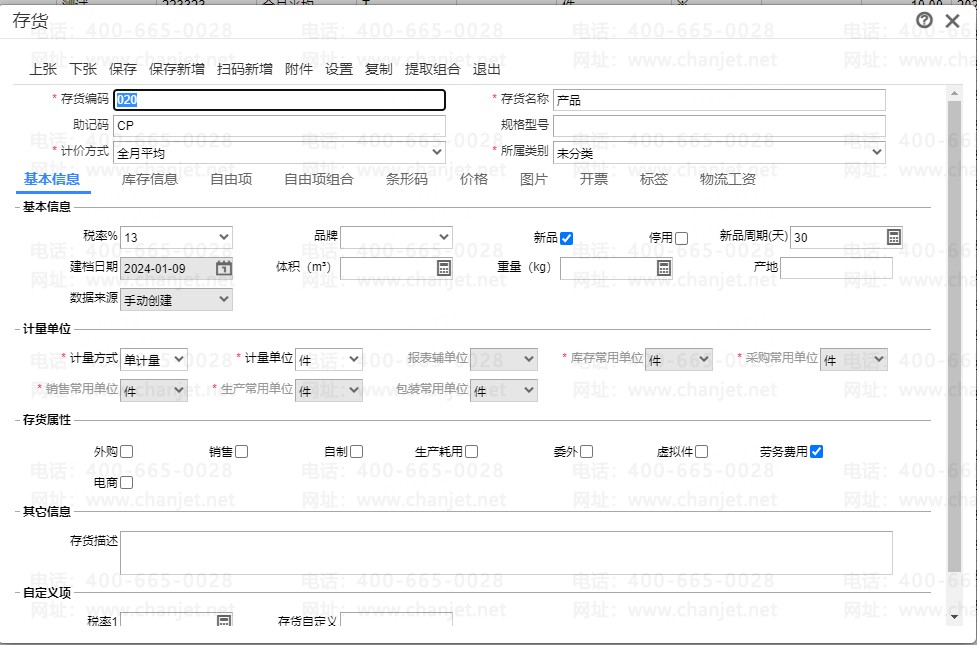Open calculator icon for 税率1 field
The image size is (977, 645).
(224, 621)
